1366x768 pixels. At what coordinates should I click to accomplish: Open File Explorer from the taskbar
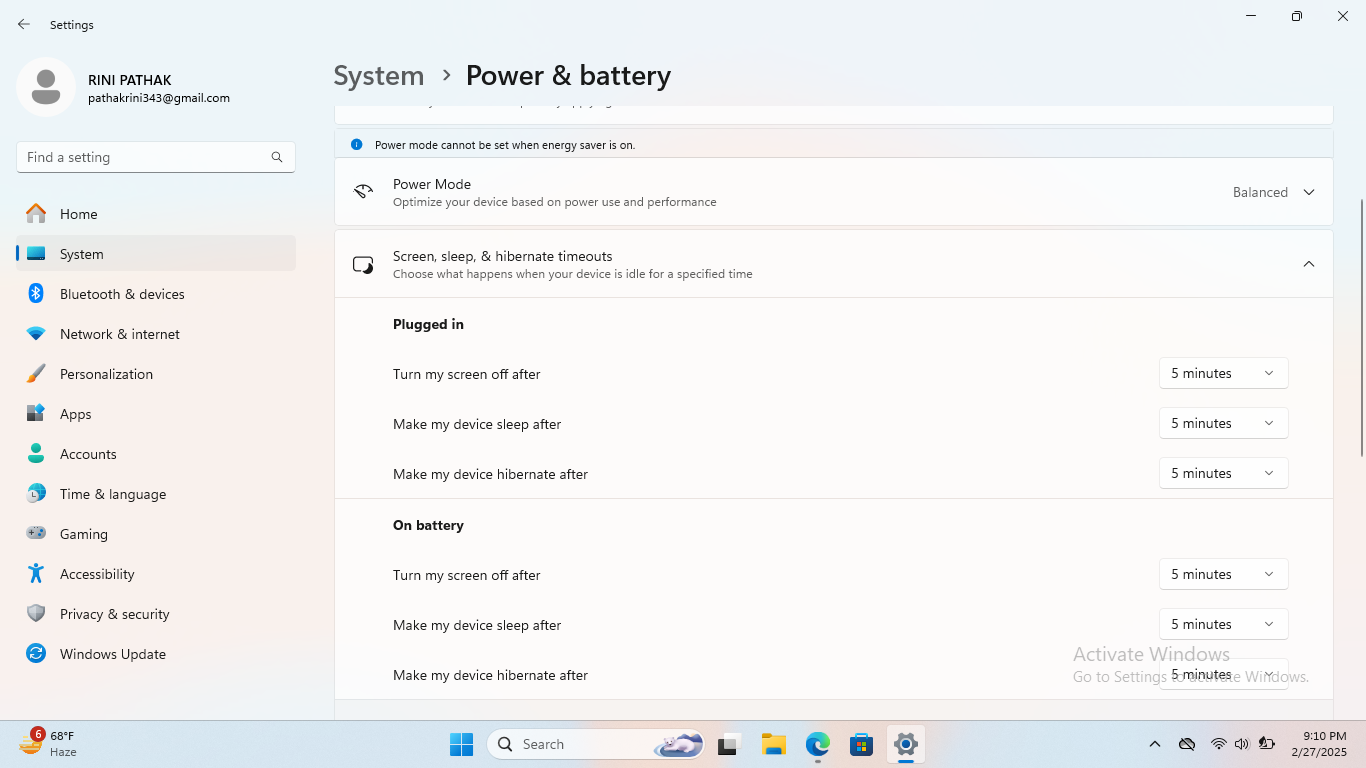pyautogui.click(x=773, y=744)
